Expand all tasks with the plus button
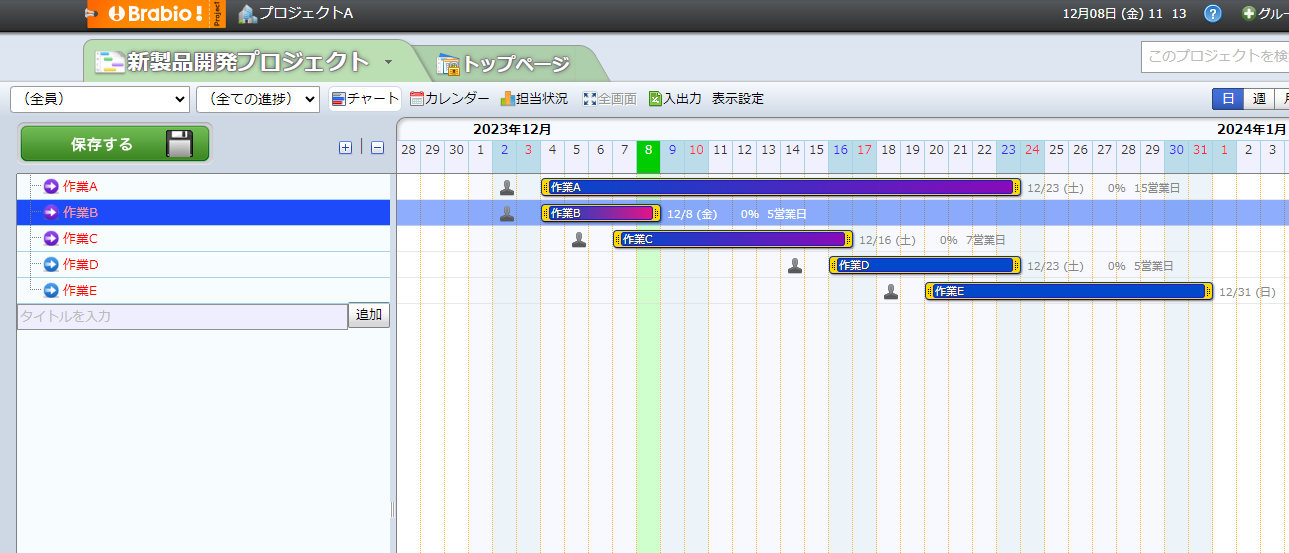Image resolution: width=1289 pixels, height=553 pixels. (x=345, y=148)
